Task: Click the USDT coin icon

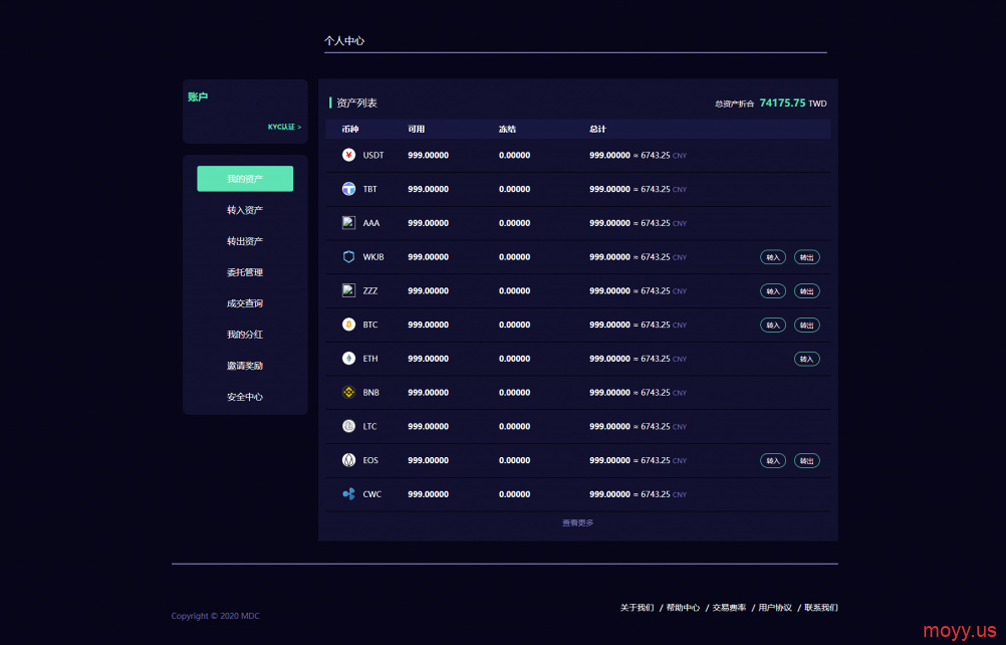Action: [348, 155]
